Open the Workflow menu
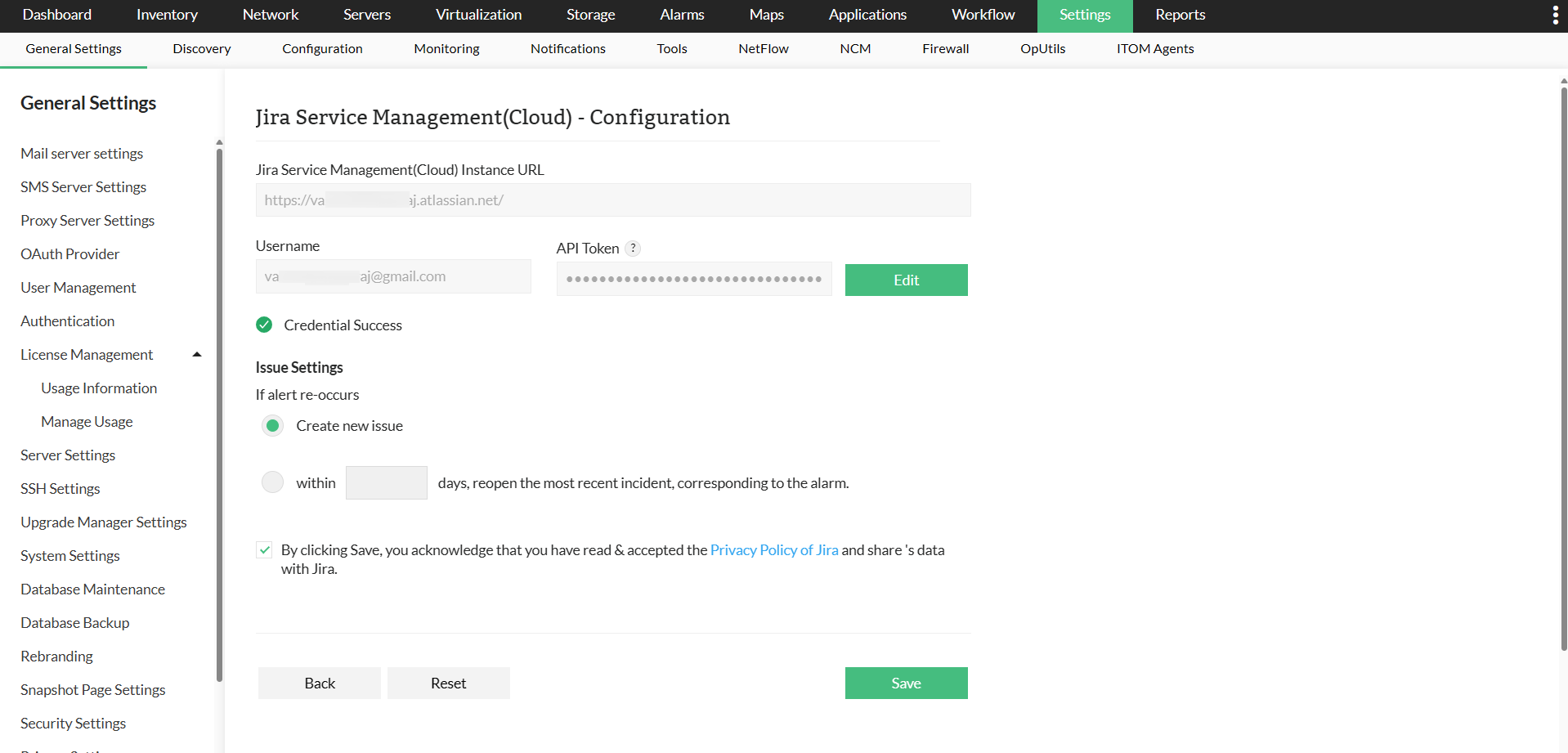Viewport: 1568px width, 753px height. click(983, 15)
